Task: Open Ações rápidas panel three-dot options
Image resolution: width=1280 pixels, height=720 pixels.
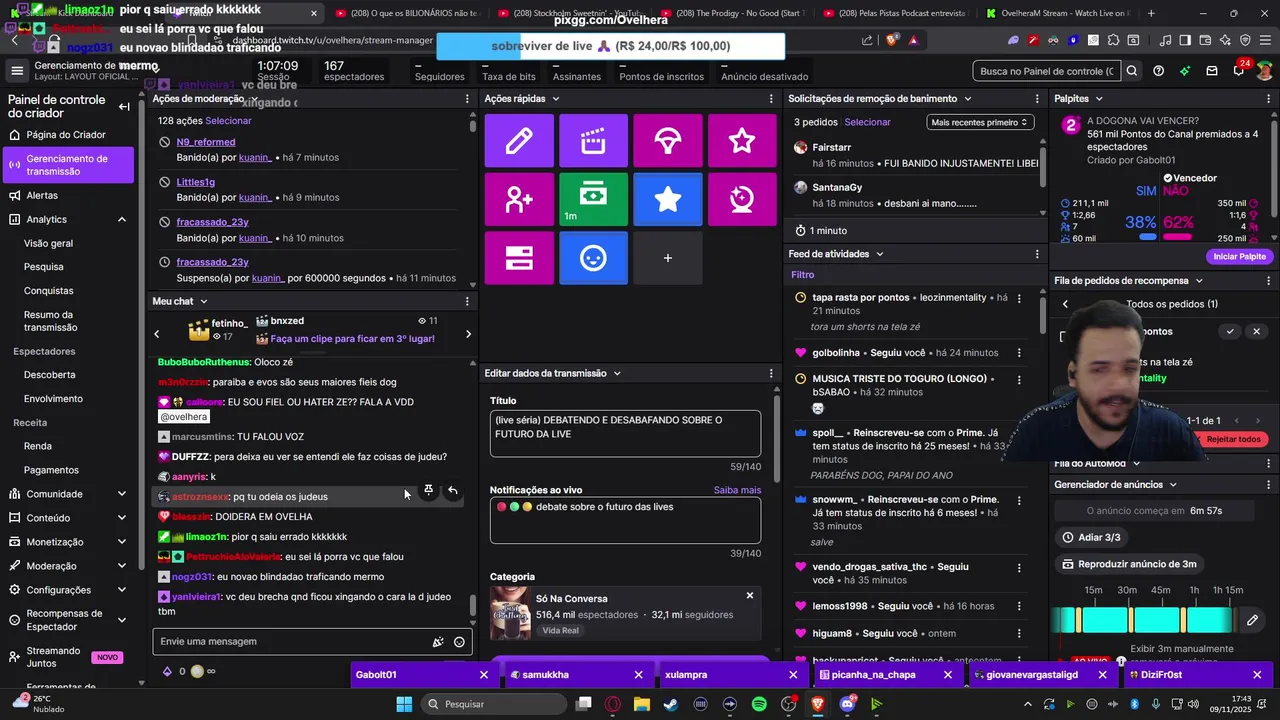Action: [771, 99]
